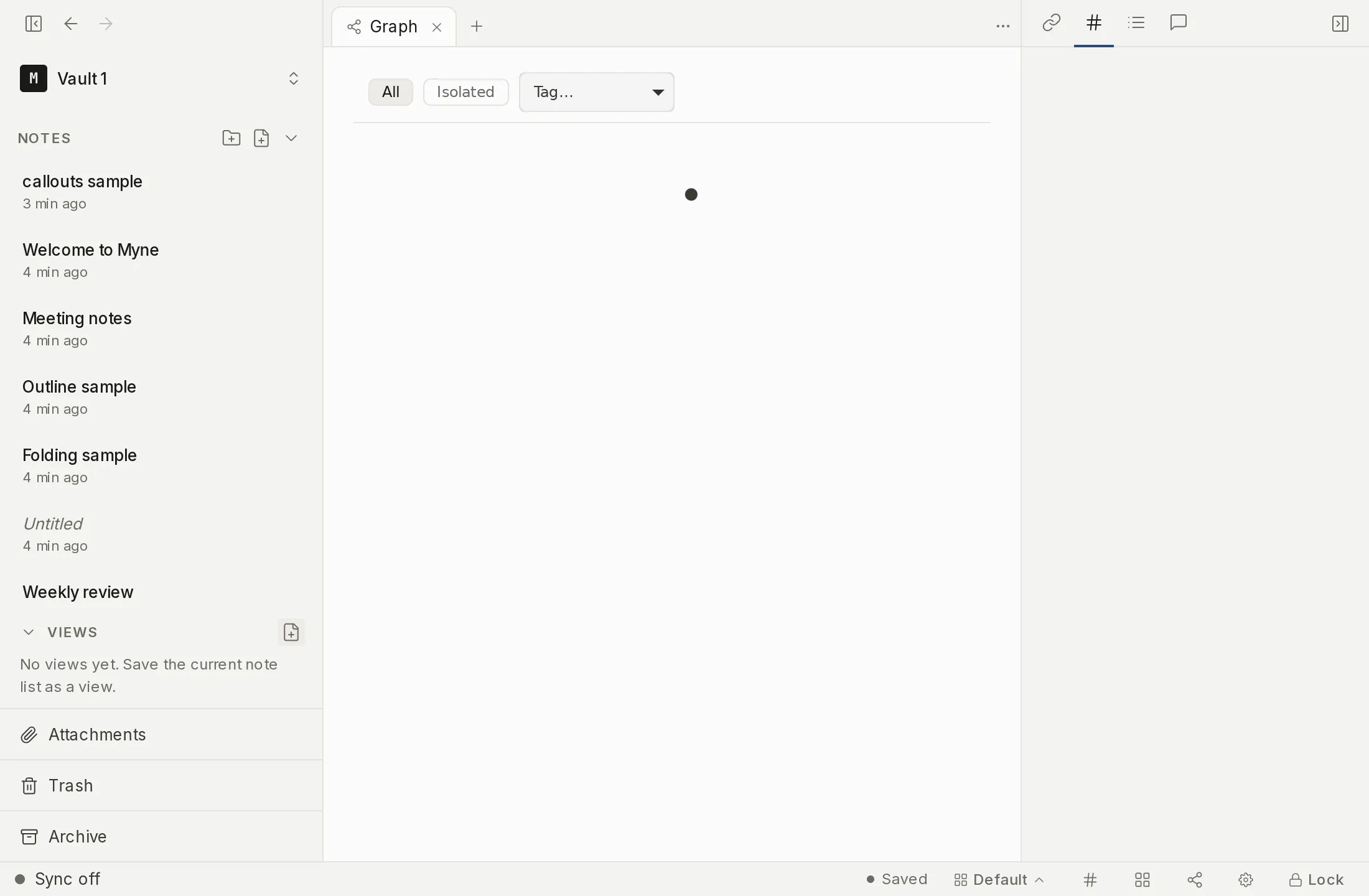
Task: Go forward with the right arrow
Action: coord(106,24)
